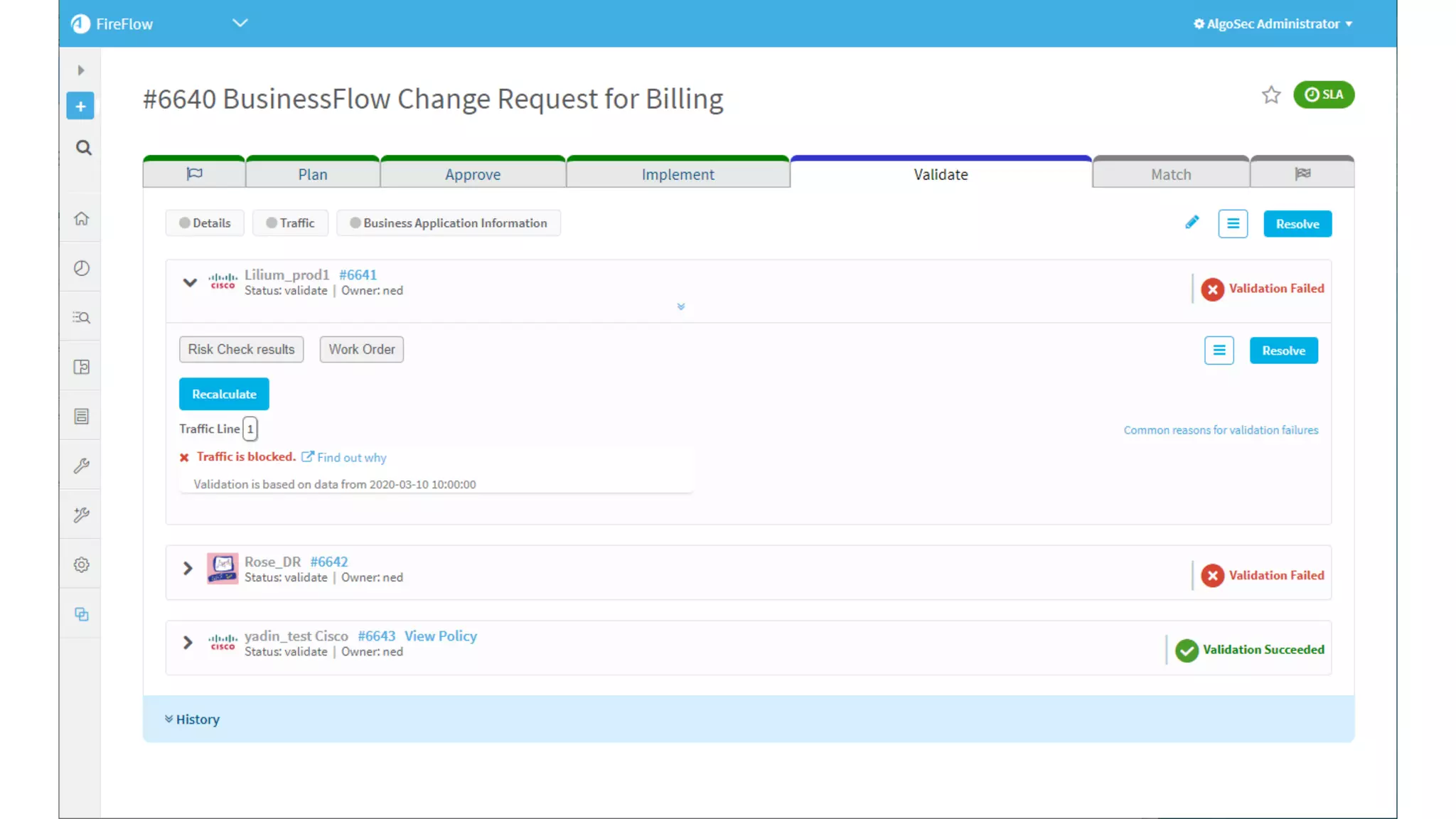The width and height of the screenshot is (1456, 819).
Task: Click the green SLA badge
Action: click(1323, 95)
